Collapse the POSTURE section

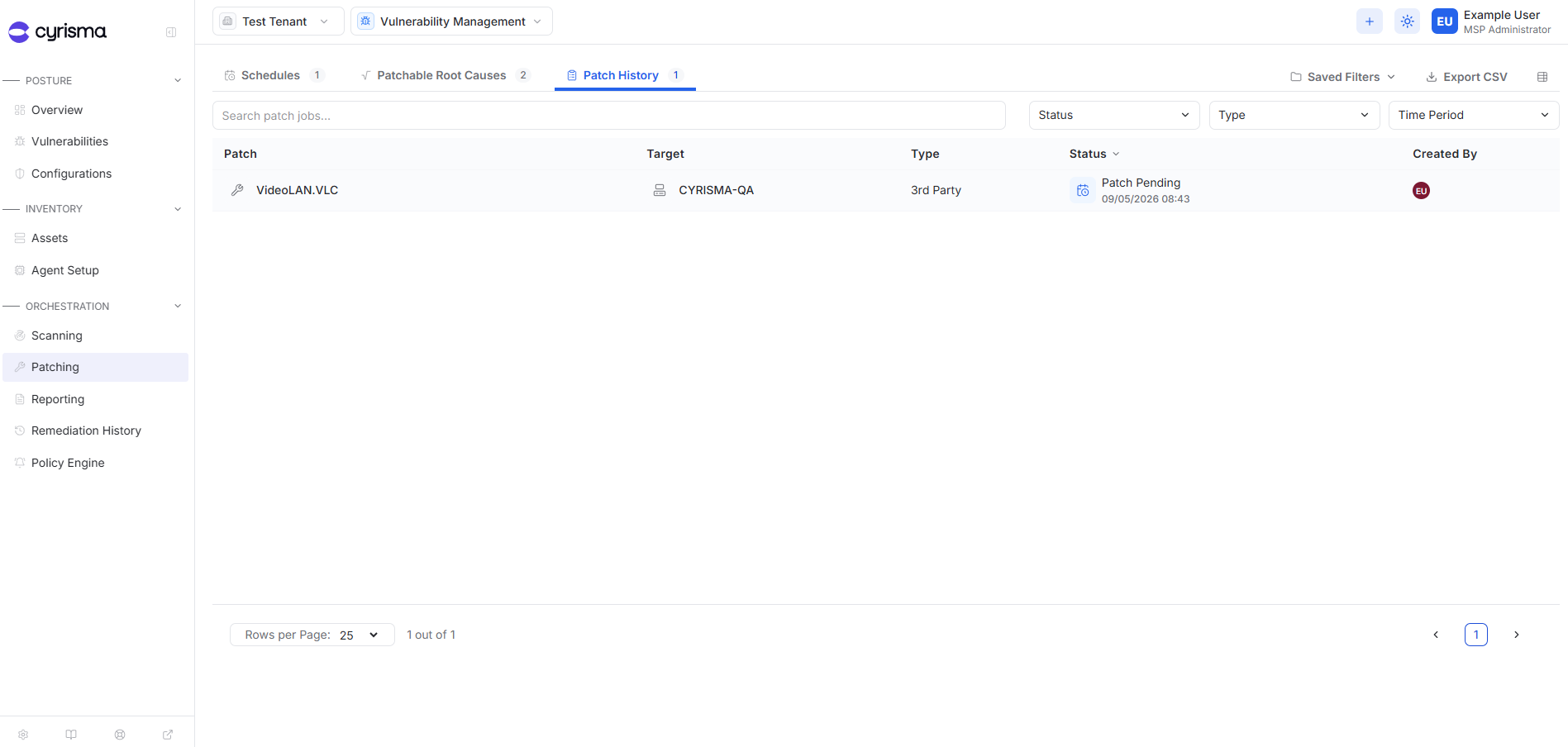point(178,80)
